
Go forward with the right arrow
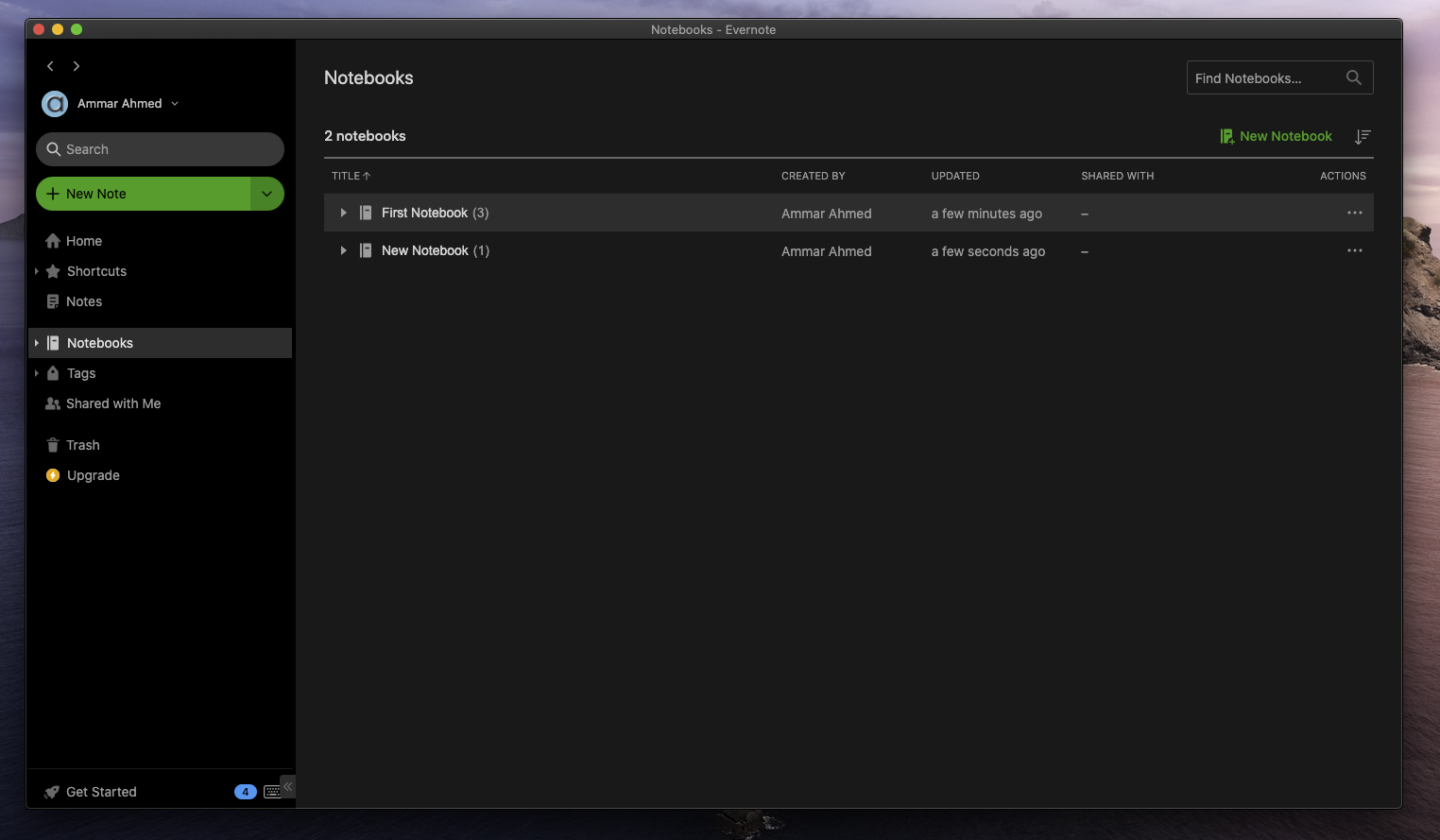point(77,66)
